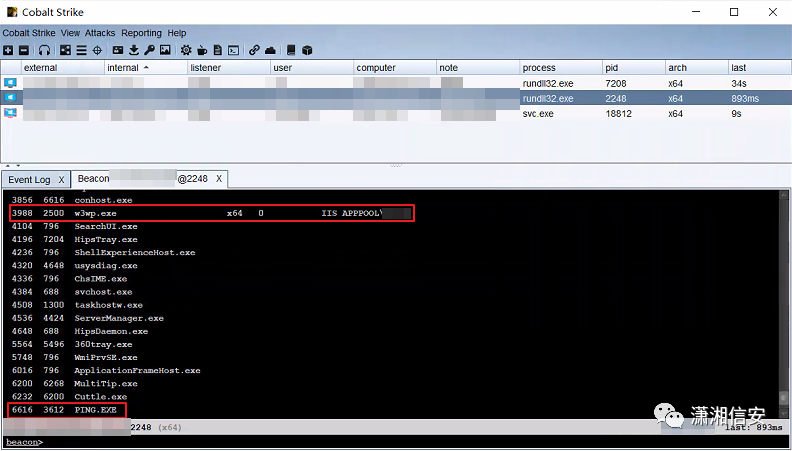Manage web server via cloud icon
Screen dimensions: 792x451
pos(270,50)
